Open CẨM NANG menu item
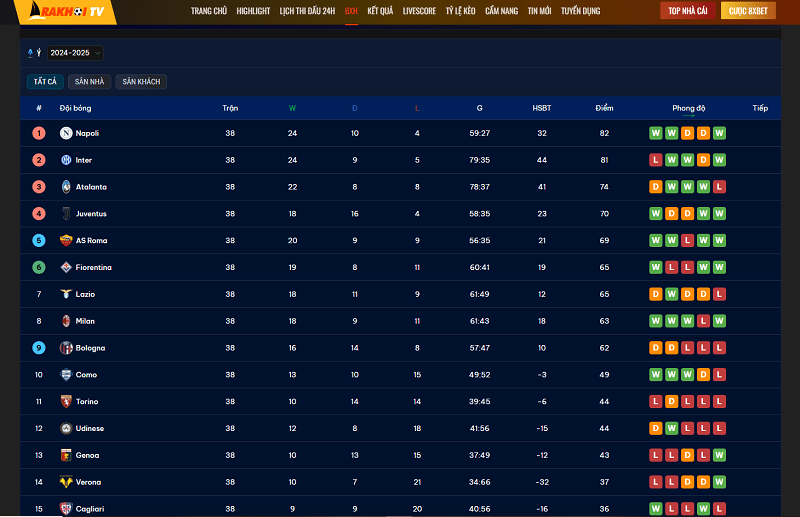This screenshot has width=800, height=517. [502, 11]
